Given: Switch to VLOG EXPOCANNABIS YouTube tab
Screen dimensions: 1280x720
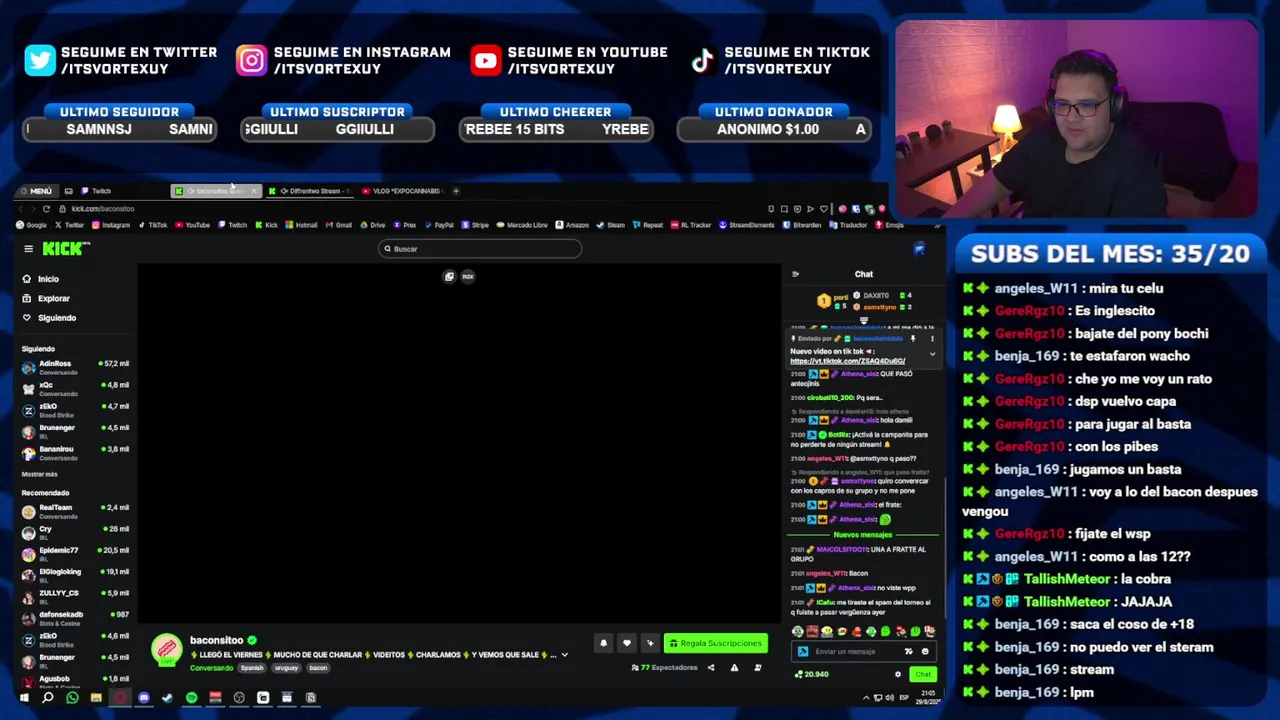Looking at the screenshot, I should [x=402, y=191].
